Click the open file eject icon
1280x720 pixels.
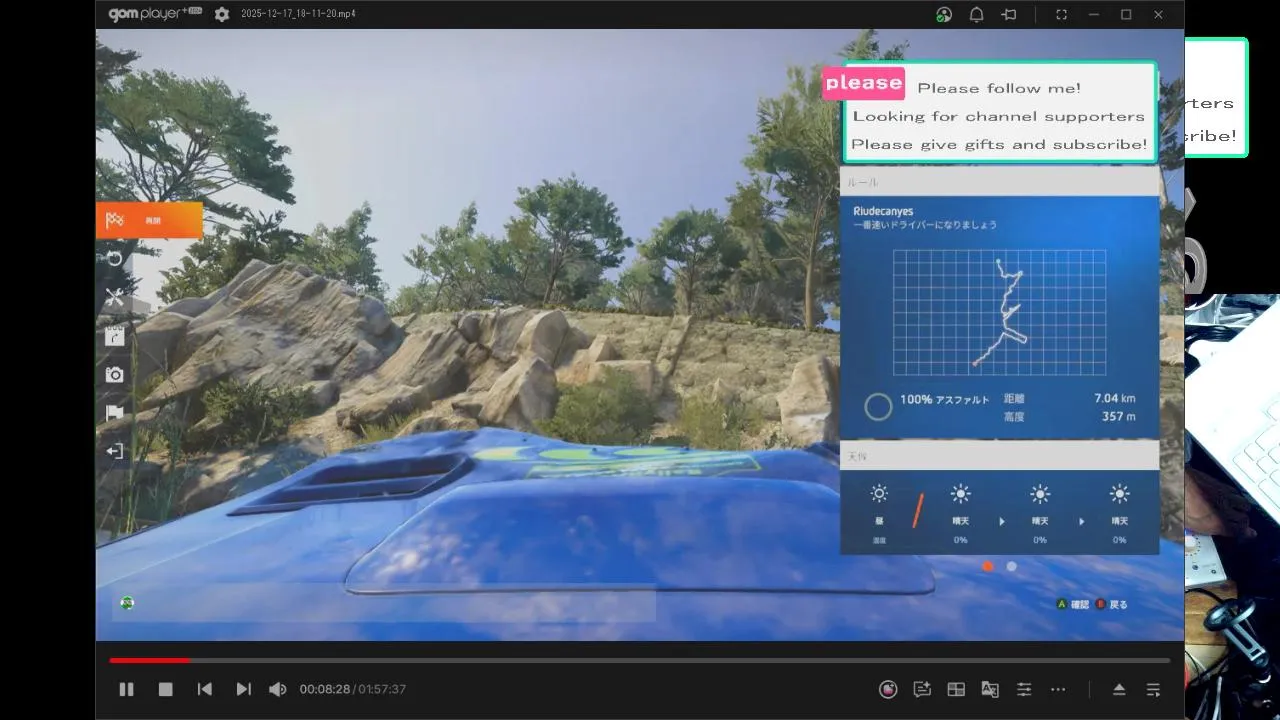tap(1119, 689)
